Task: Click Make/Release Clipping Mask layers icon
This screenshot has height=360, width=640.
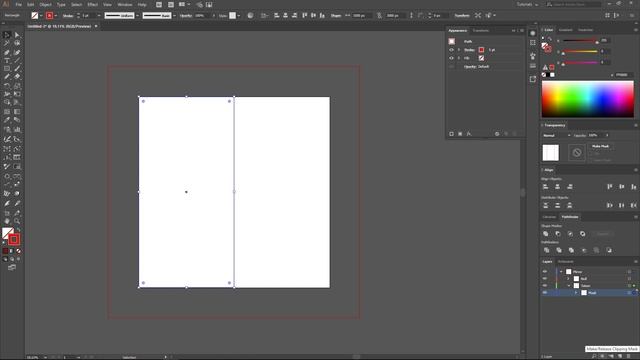Action: [602, 356]
